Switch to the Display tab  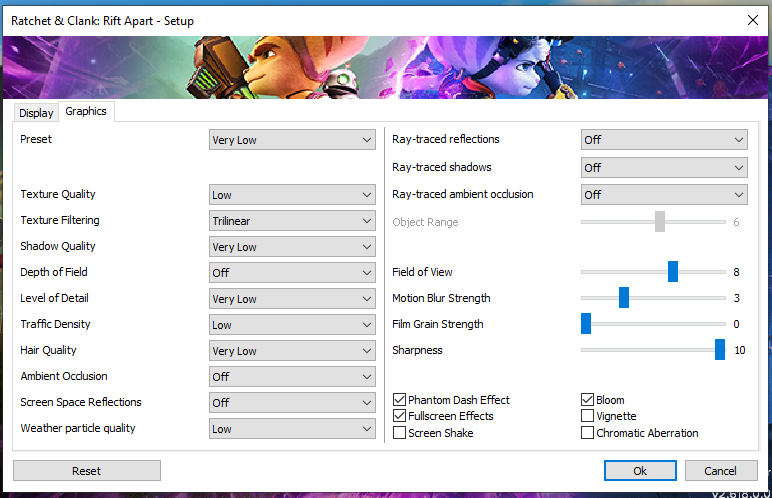coord(36,113)
